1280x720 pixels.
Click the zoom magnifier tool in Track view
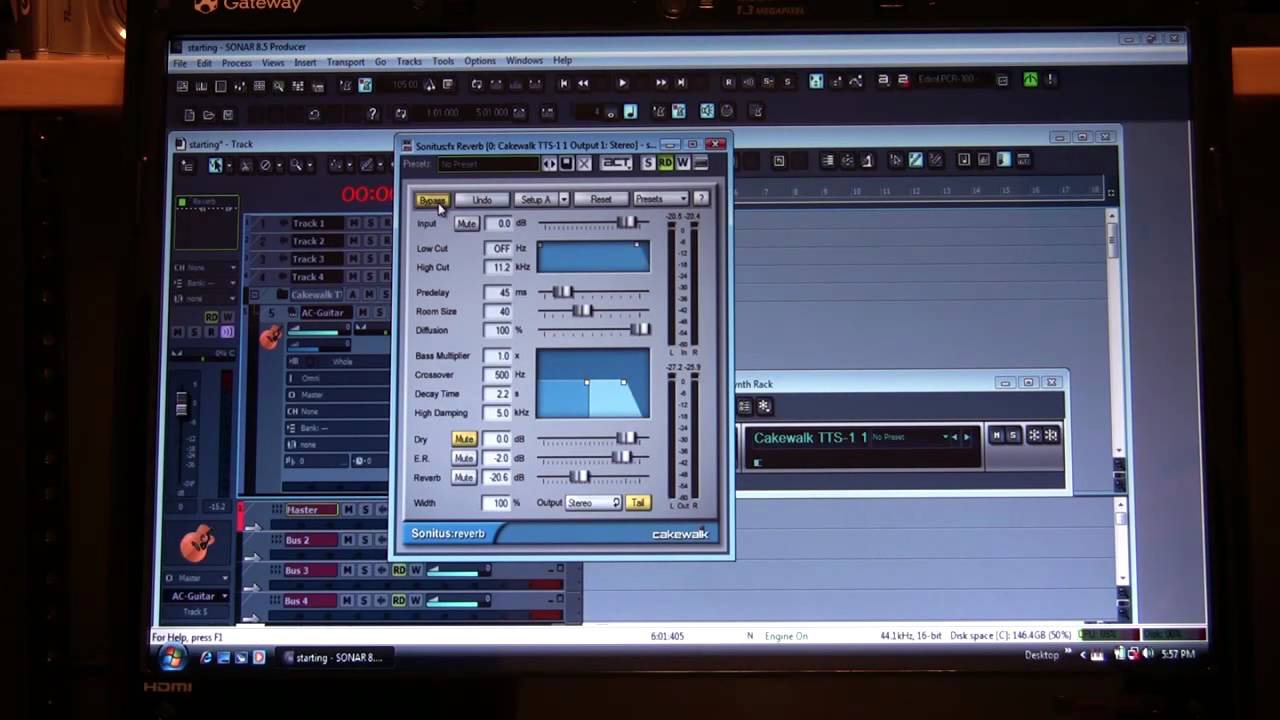(x=296, y=165)
